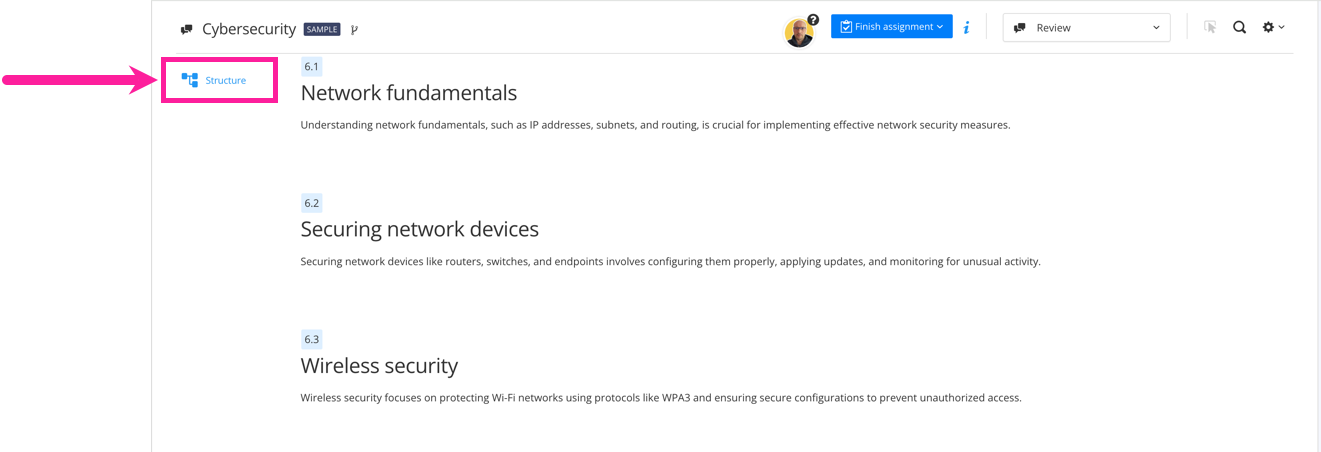Click the Securing network devices heading
This screenshot has height=452, width=1321.
coord(419,229)
